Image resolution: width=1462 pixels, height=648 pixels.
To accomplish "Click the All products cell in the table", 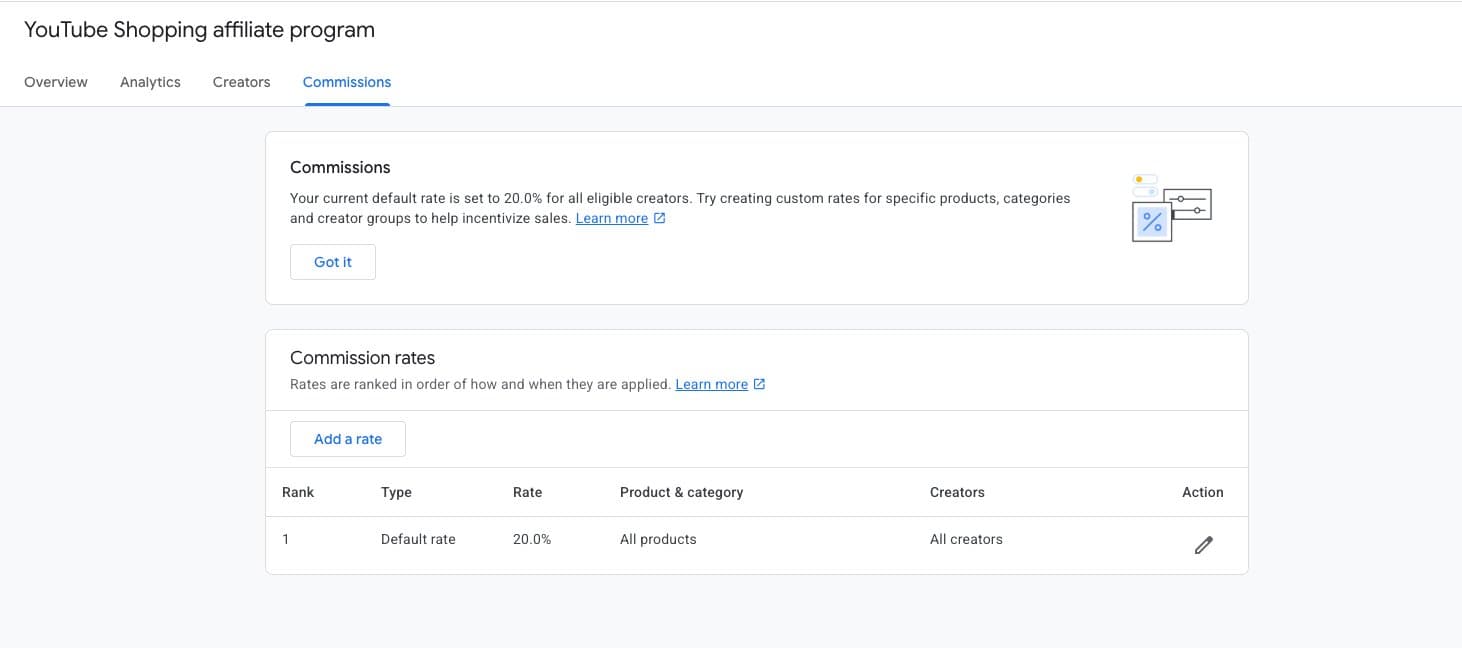I will pyautogui.click(x=658, y=539).
